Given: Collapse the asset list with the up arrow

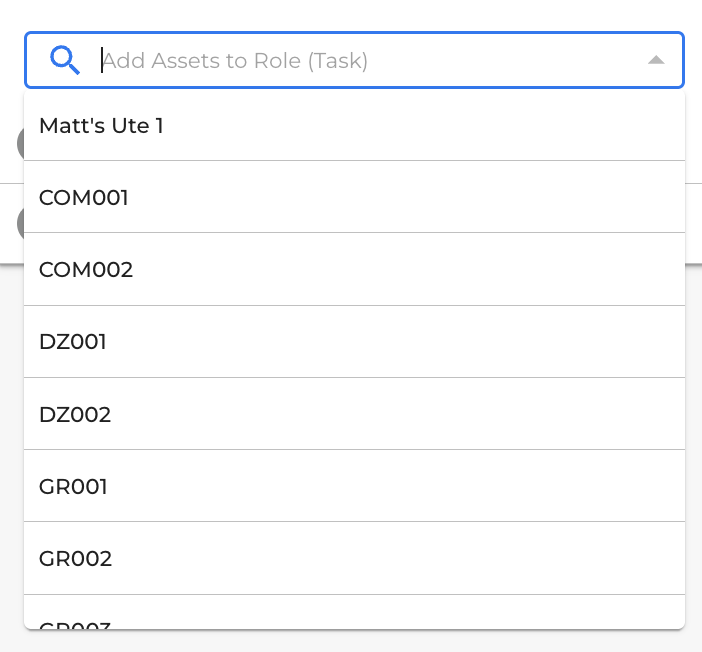Looking at the screenshot, I should coord(656,60).
